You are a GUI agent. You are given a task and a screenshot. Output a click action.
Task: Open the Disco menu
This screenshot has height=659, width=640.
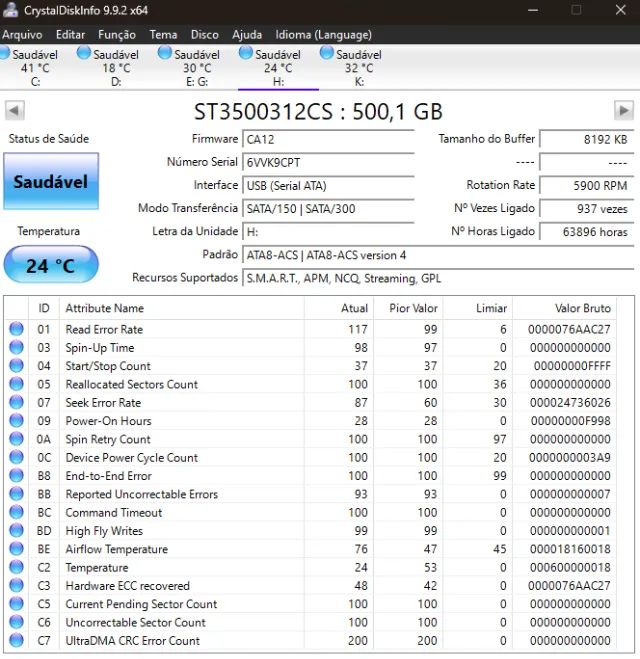[204, 34]
